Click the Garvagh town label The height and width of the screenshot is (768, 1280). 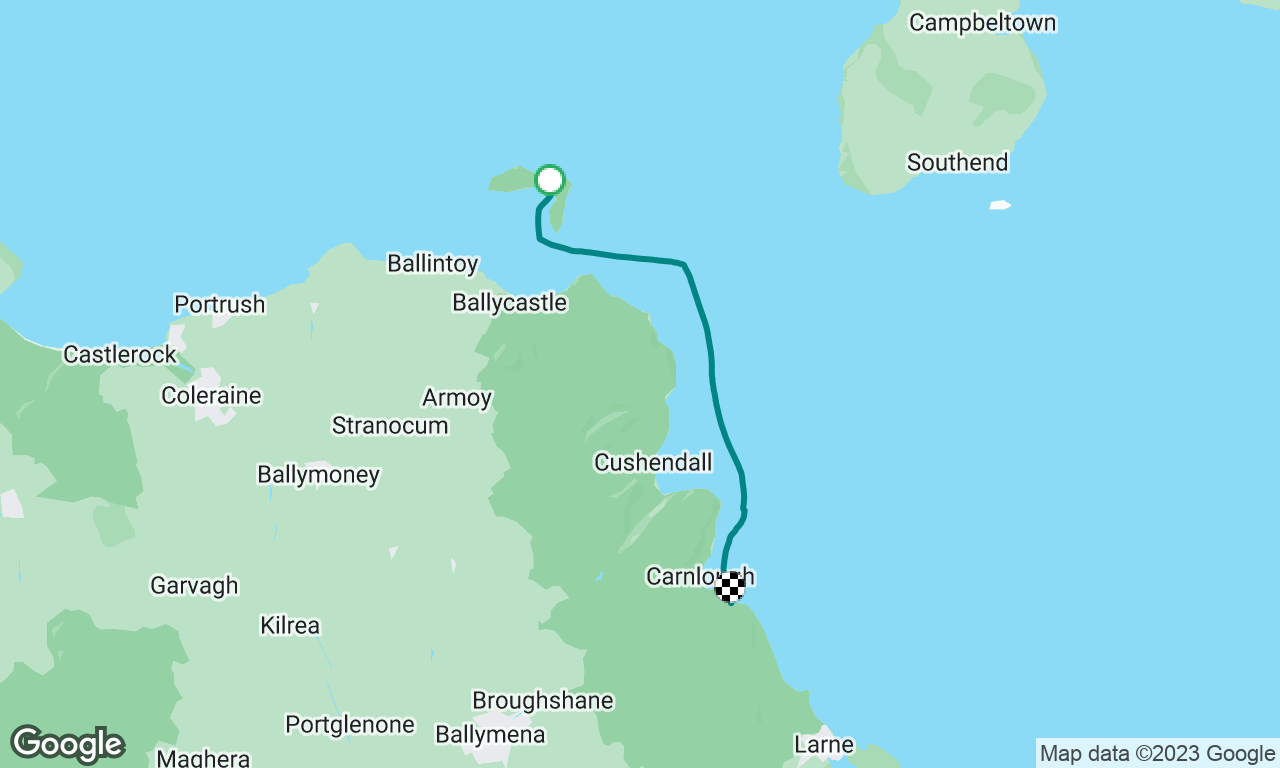click(x=194, y=585)
